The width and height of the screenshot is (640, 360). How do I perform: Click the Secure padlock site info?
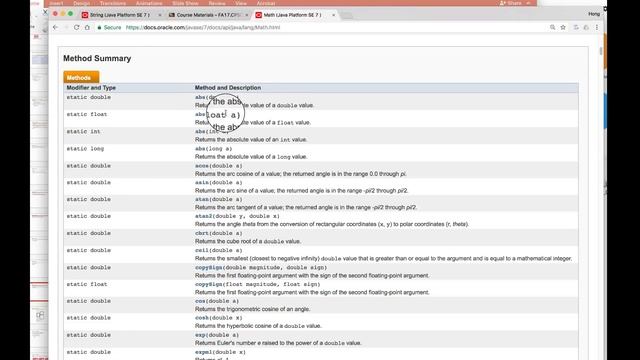(x=109, y=27)
